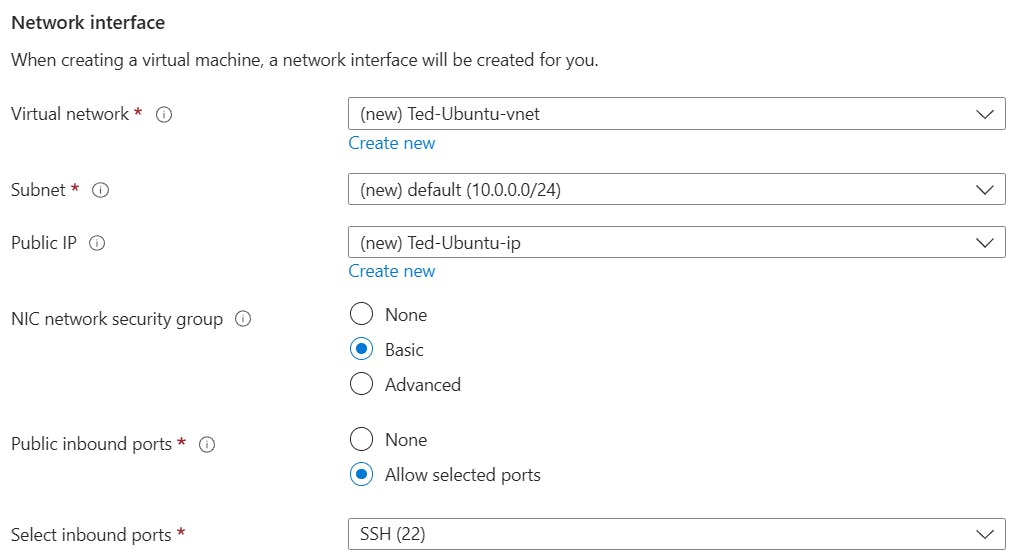The width and height of the screenshot is (1017, 558).
Task: Select the Basic network security group option
Action: pyautogui.click(x=362, y=350)
